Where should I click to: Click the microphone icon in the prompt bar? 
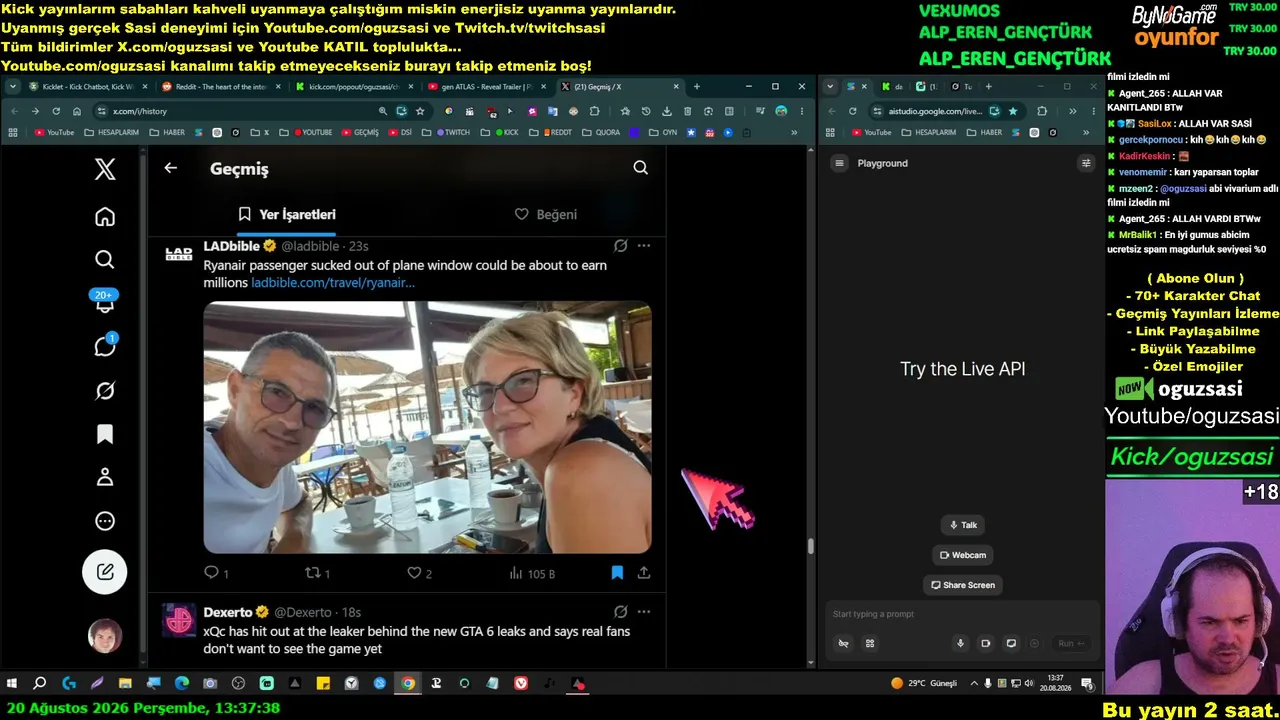960,643
